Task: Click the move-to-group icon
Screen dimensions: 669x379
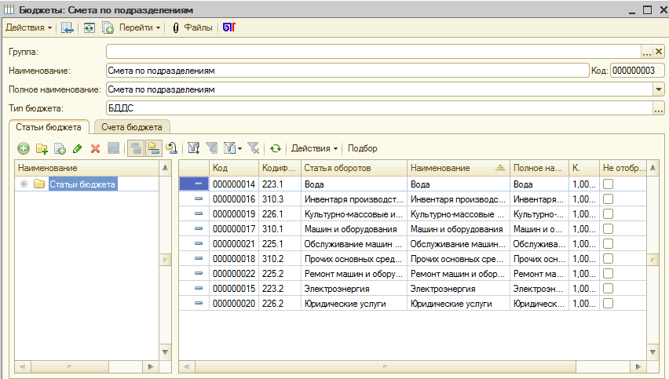Action: coord(172,149)
